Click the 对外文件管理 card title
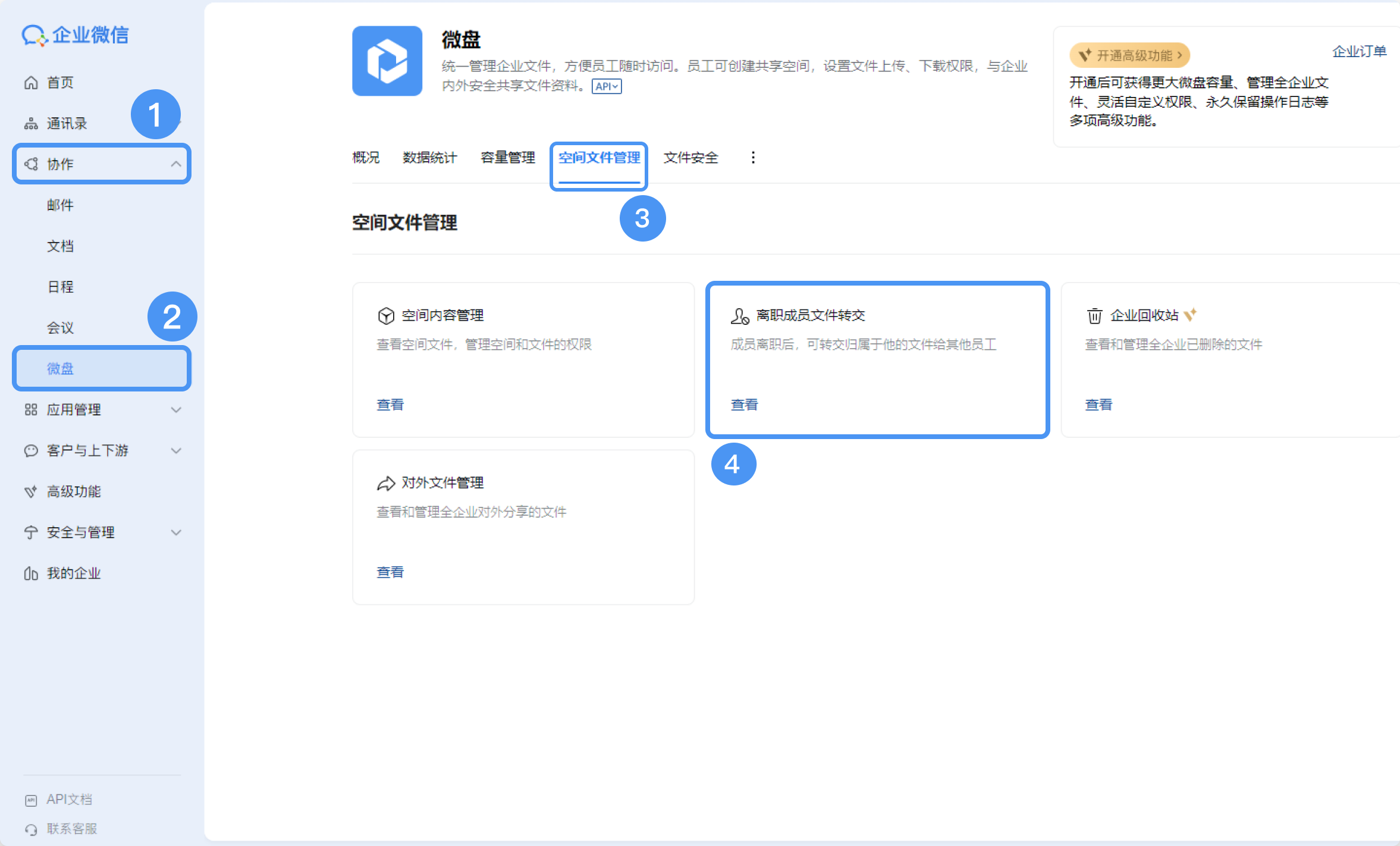 point(442,483)
